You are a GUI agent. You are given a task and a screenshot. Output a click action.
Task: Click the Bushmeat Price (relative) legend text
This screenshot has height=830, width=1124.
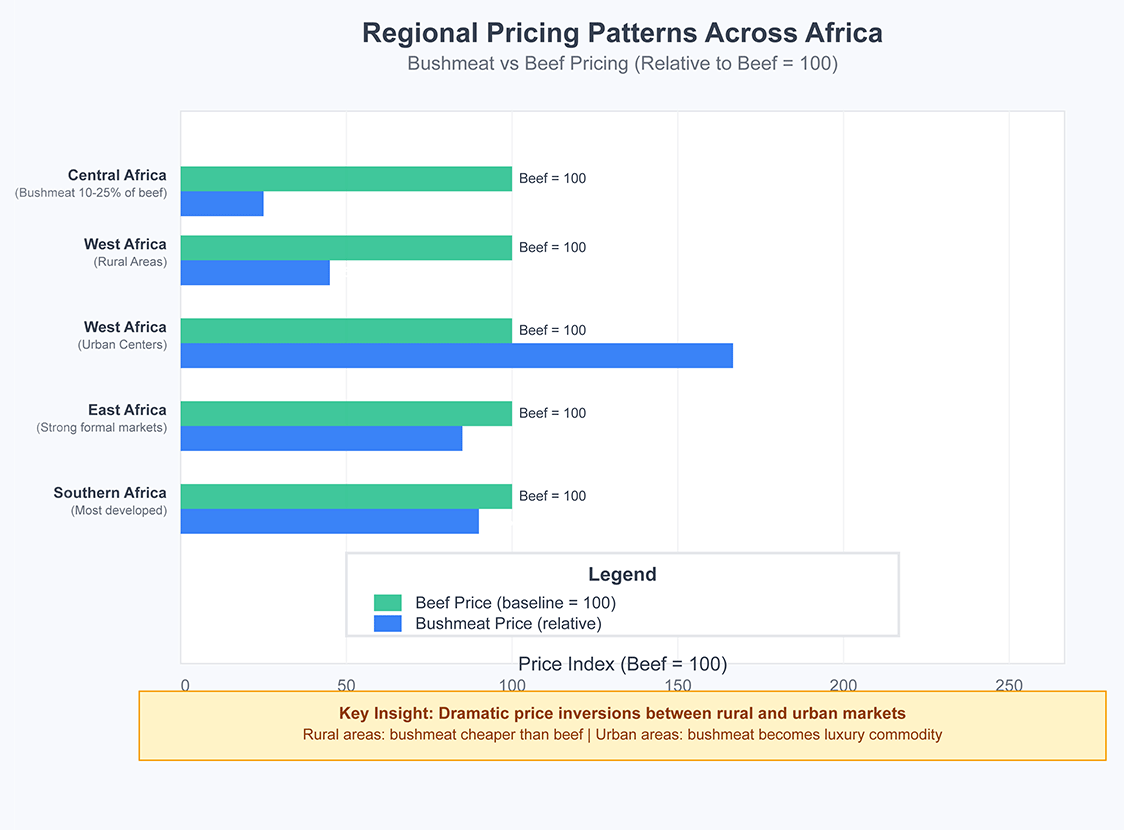pos(508,623)
